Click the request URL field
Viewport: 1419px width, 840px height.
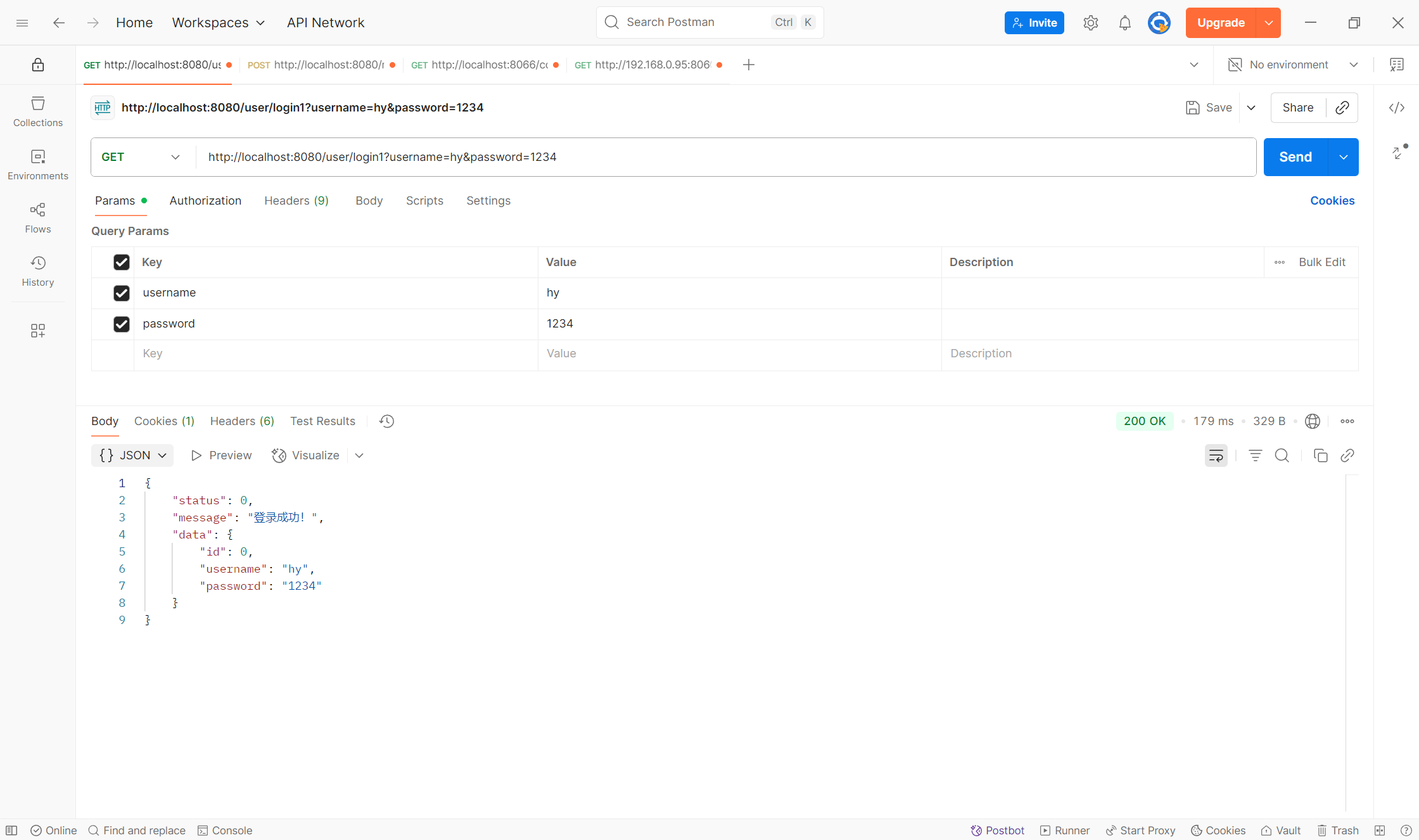click(x=726, y=157)
